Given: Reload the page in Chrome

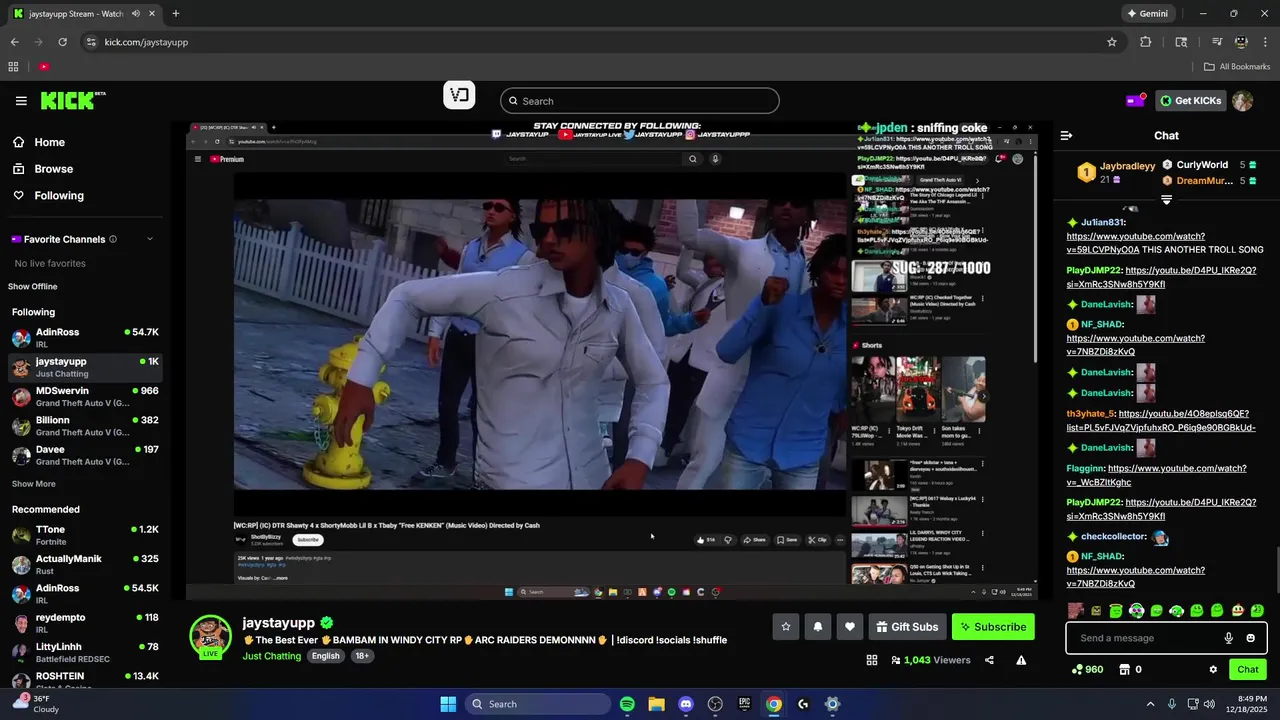Looking at the screenshot, I should 62,42.
